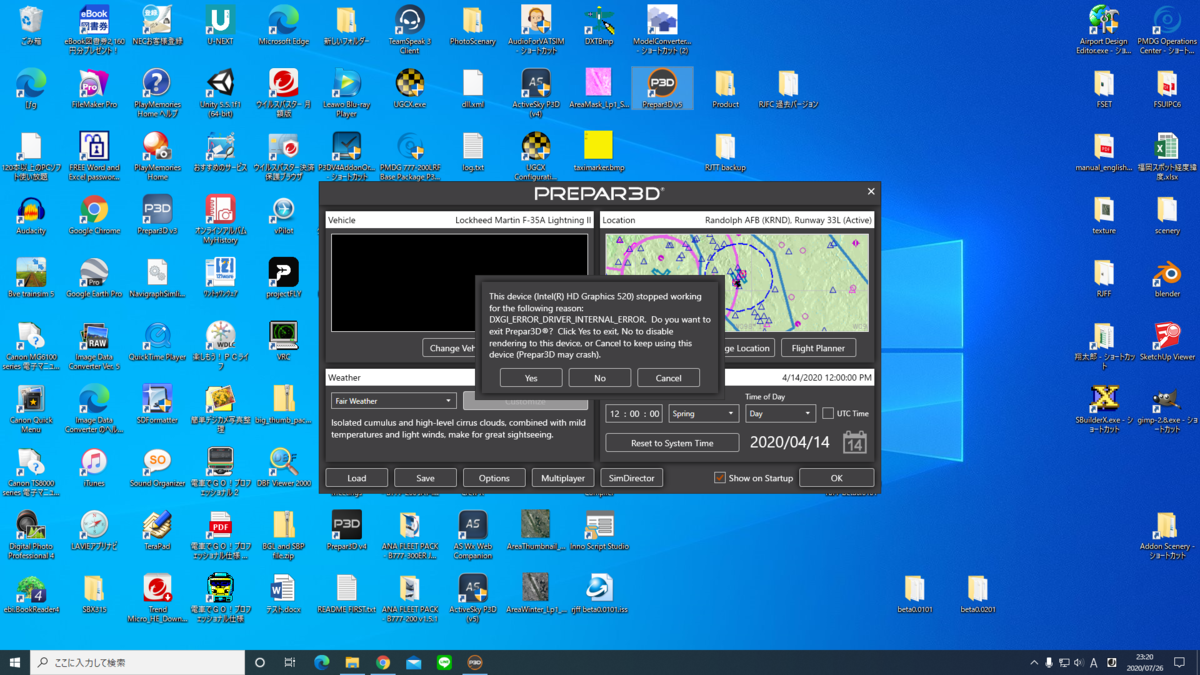Open LINE from the taskbar

click(444, 662)
